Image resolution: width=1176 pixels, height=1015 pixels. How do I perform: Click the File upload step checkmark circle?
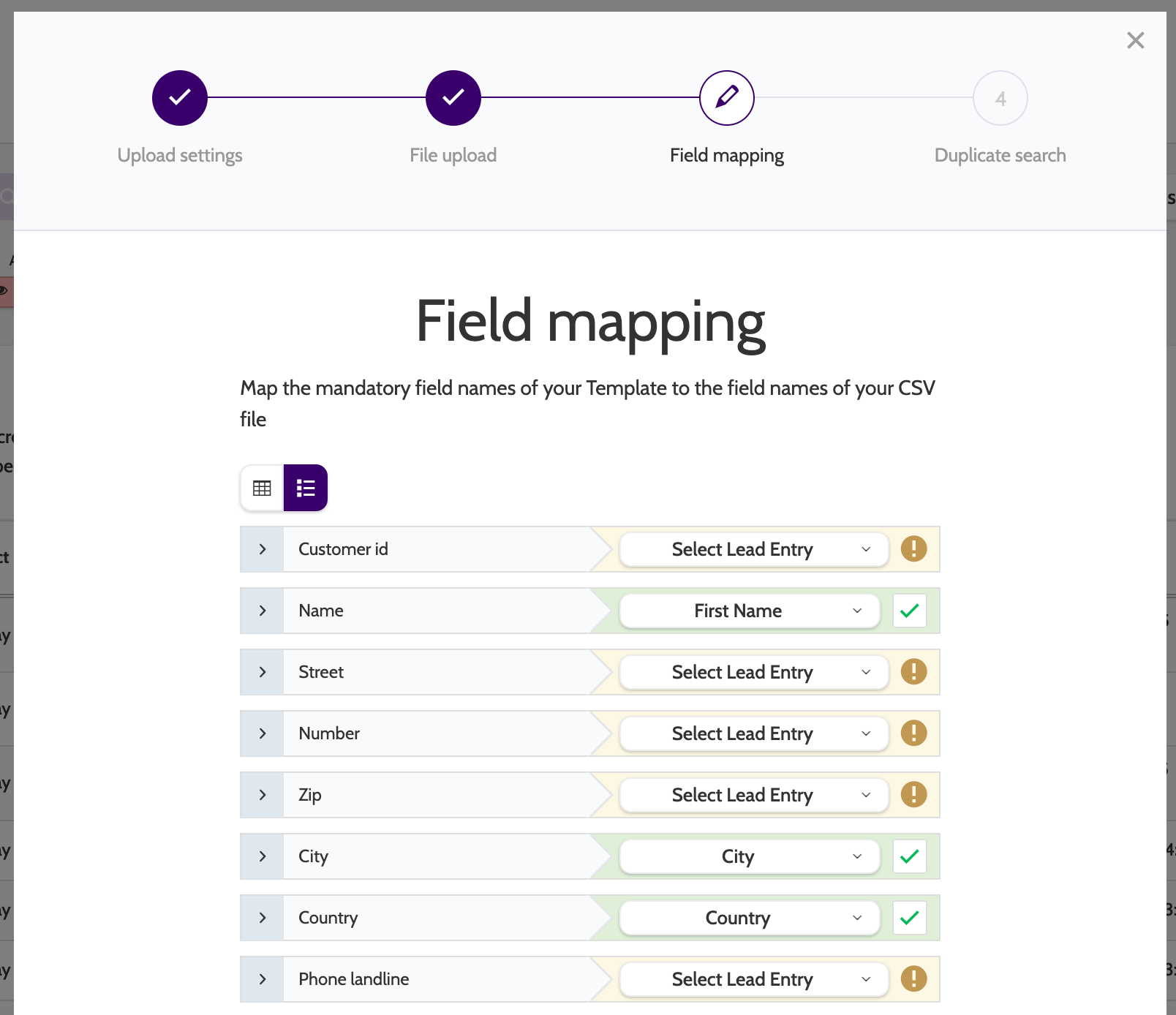(x=453, y=98)
